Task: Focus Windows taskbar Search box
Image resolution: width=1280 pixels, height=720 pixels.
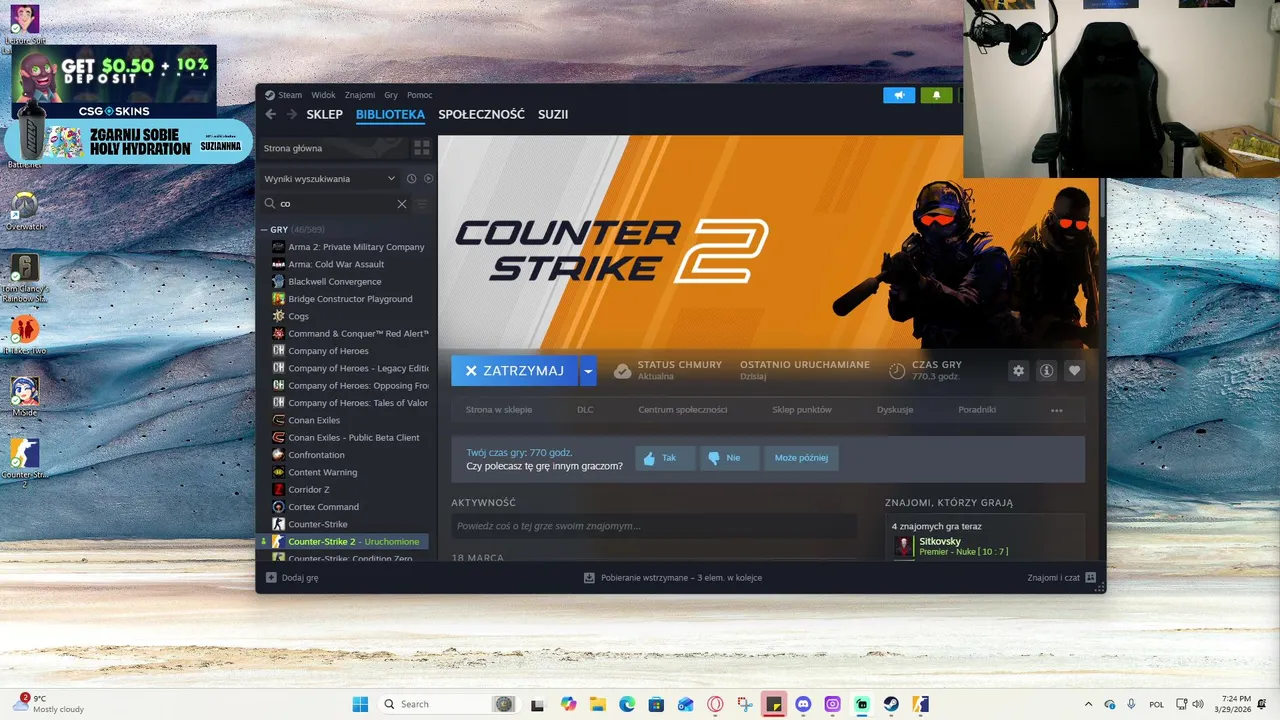Action: [448, 704]
